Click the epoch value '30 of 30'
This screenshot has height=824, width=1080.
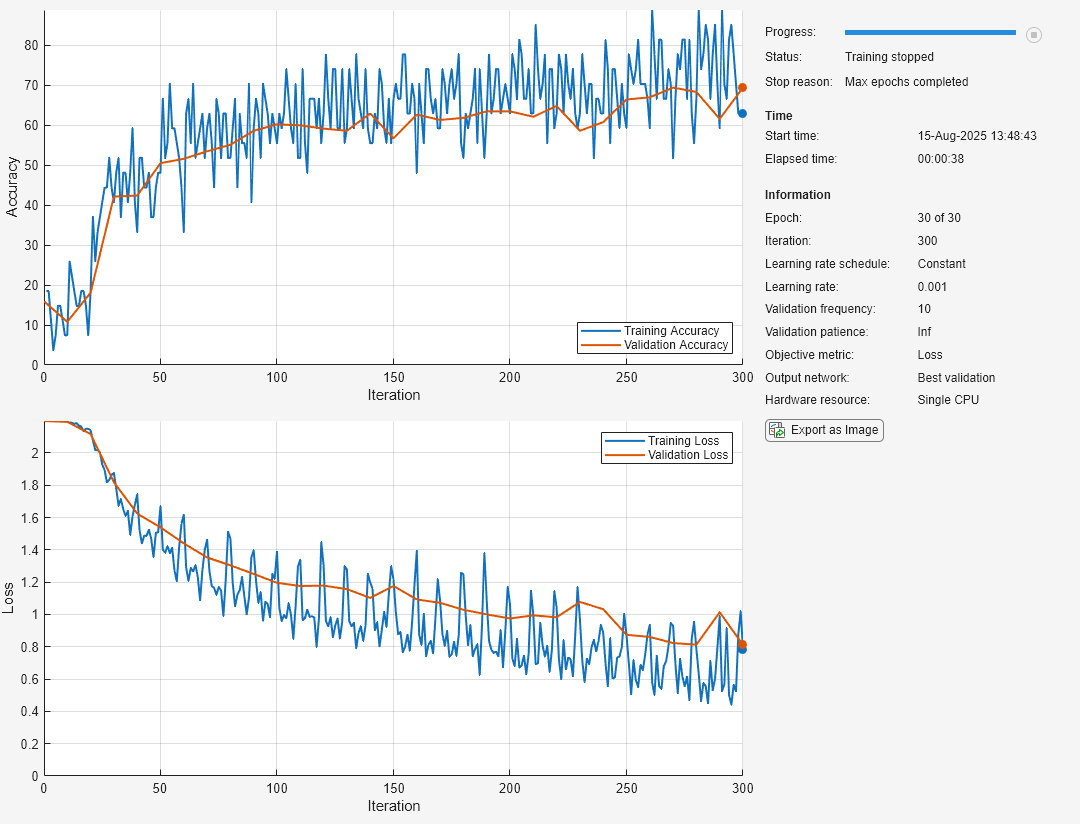pos(939,218)
